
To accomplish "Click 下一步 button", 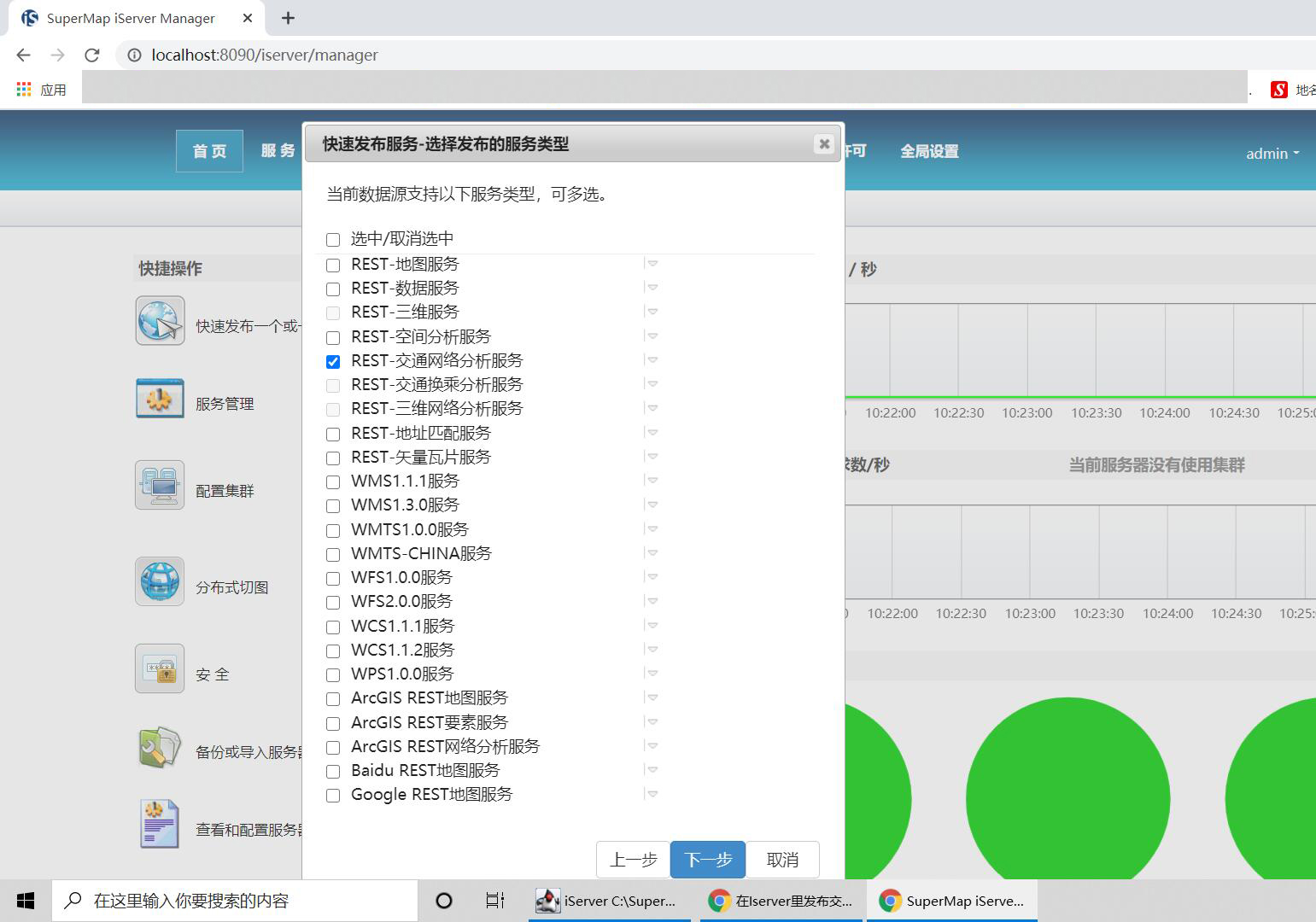I will [708, 860].
